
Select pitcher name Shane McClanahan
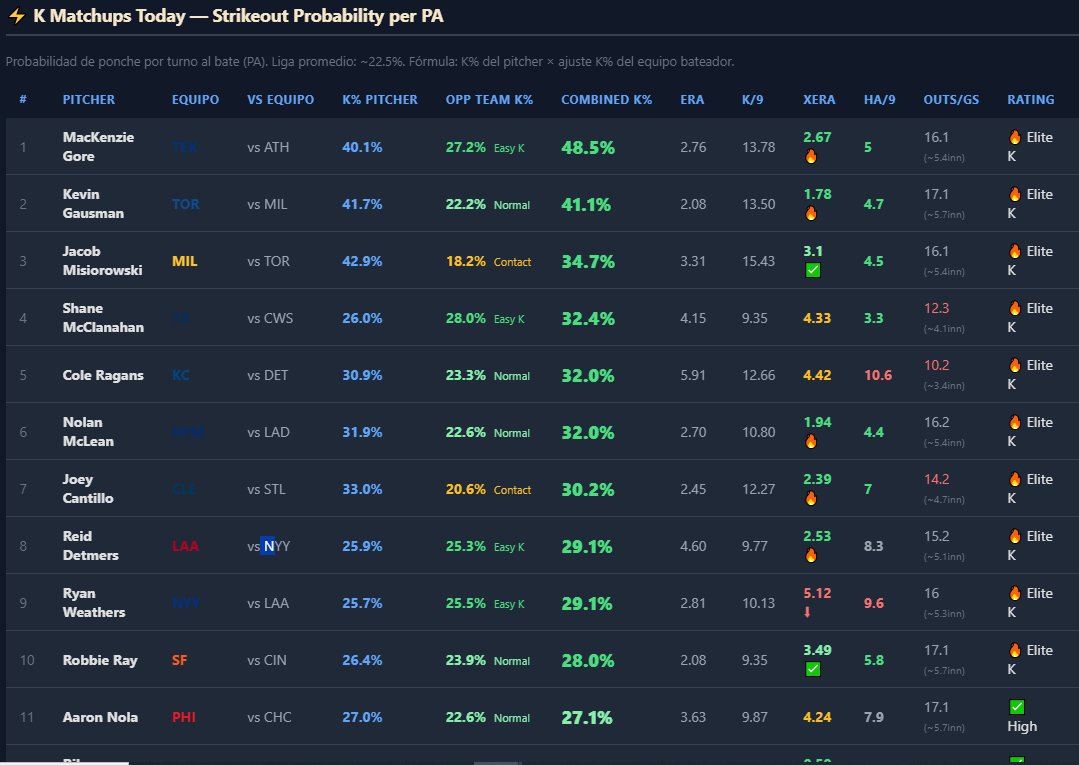pyautogui.click(x=103, y=318)
